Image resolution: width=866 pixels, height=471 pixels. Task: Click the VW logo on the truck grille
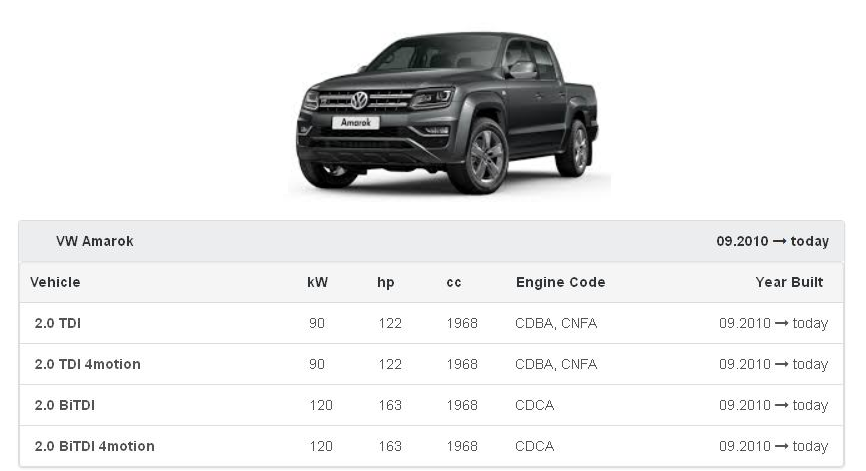360,100
